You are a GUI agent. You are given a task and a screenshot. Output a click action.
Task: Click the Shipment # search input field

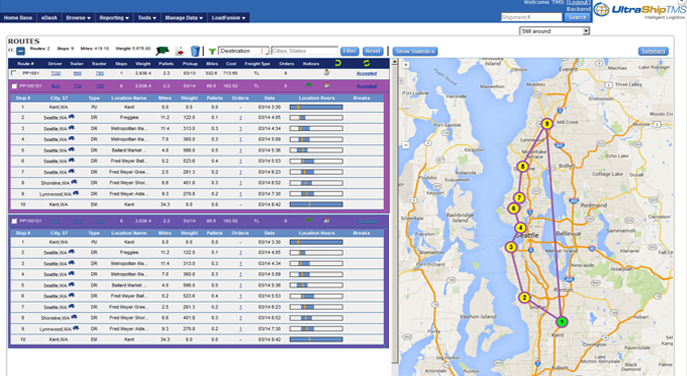click(x=531, y=17)
